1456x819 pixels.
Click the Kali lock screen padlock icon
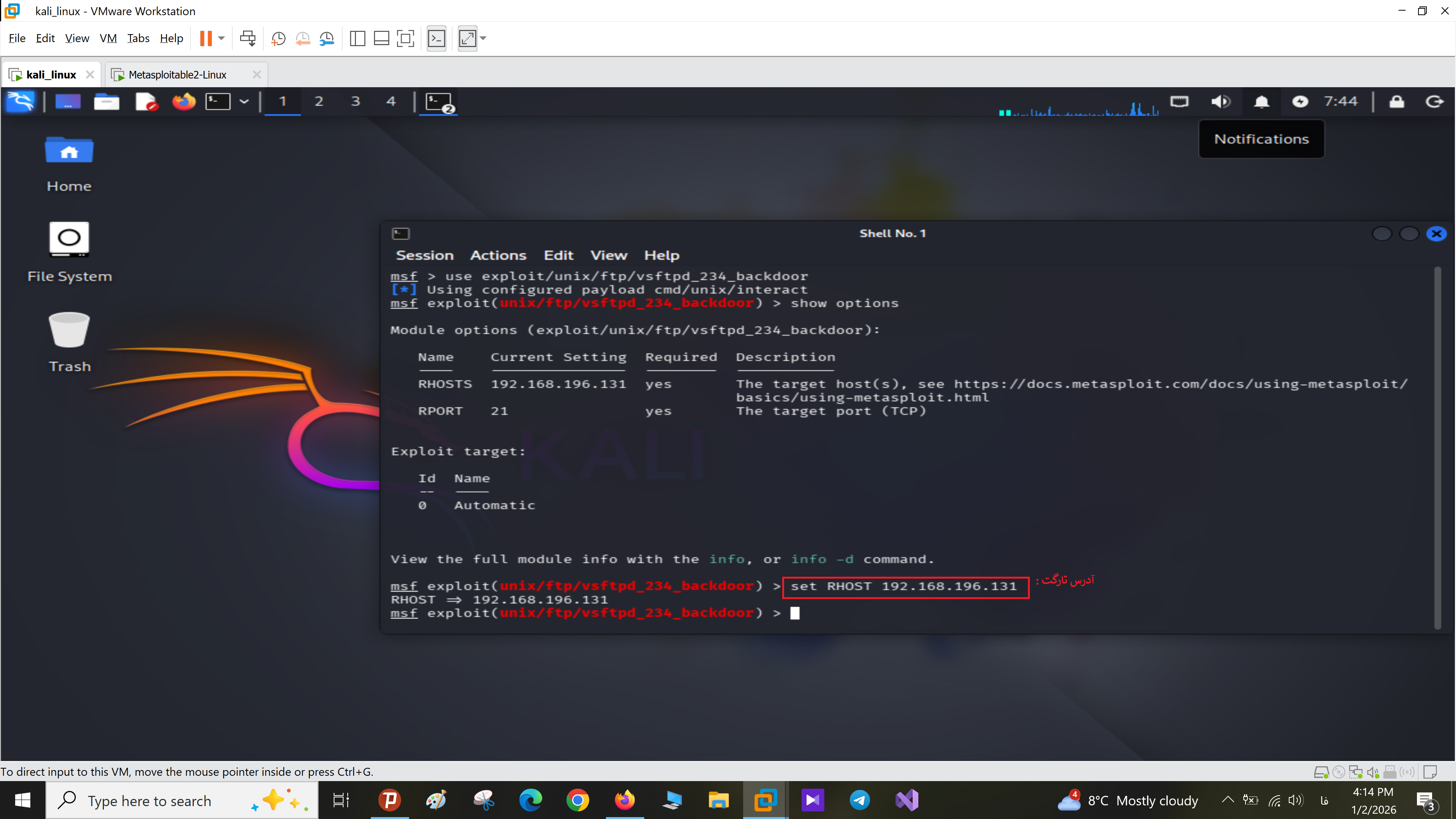(1396, 102)
